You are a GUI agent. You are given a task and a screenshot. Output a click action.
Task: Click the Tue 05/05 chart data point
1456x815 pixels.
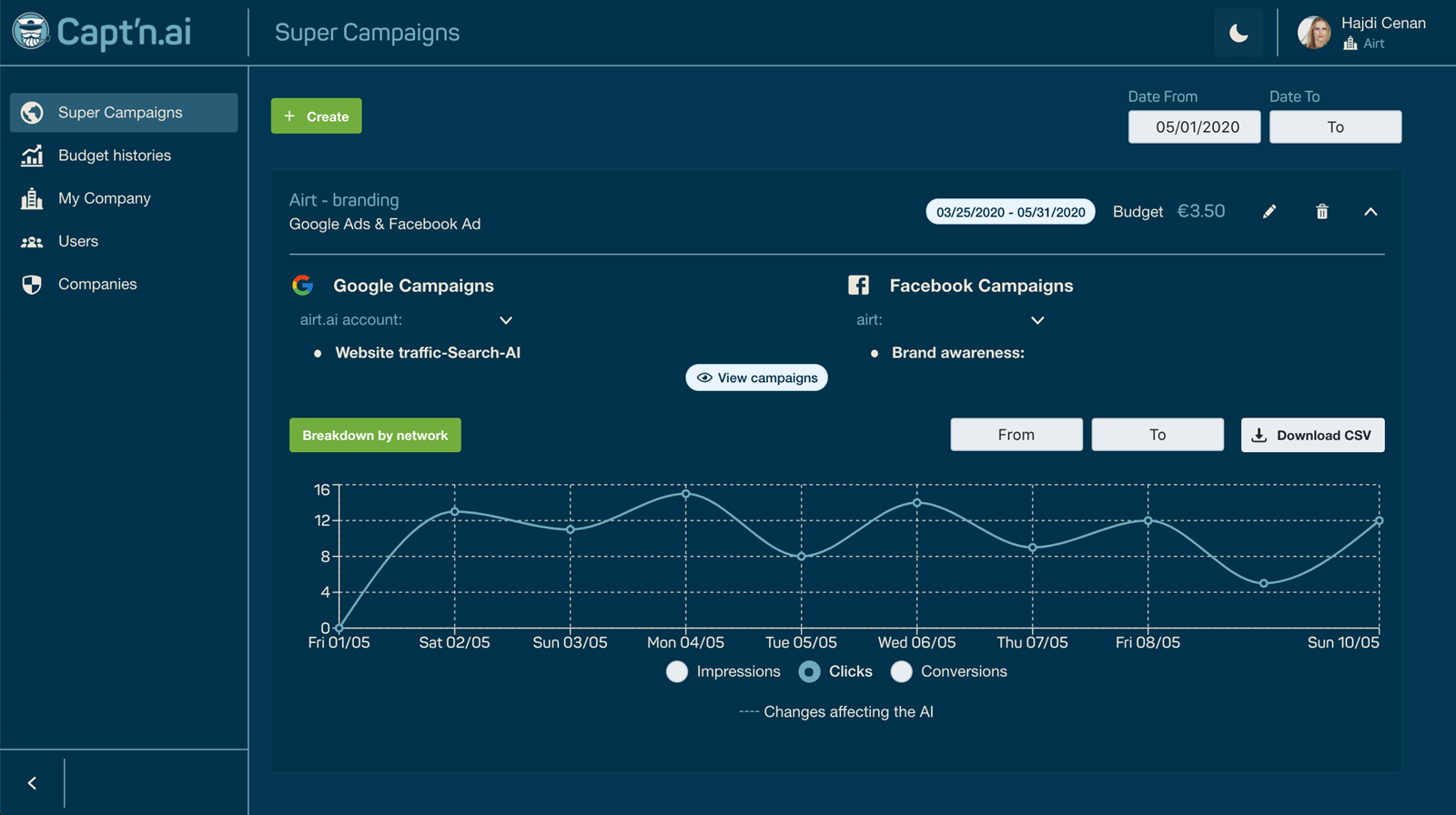(x=802, y=557)
